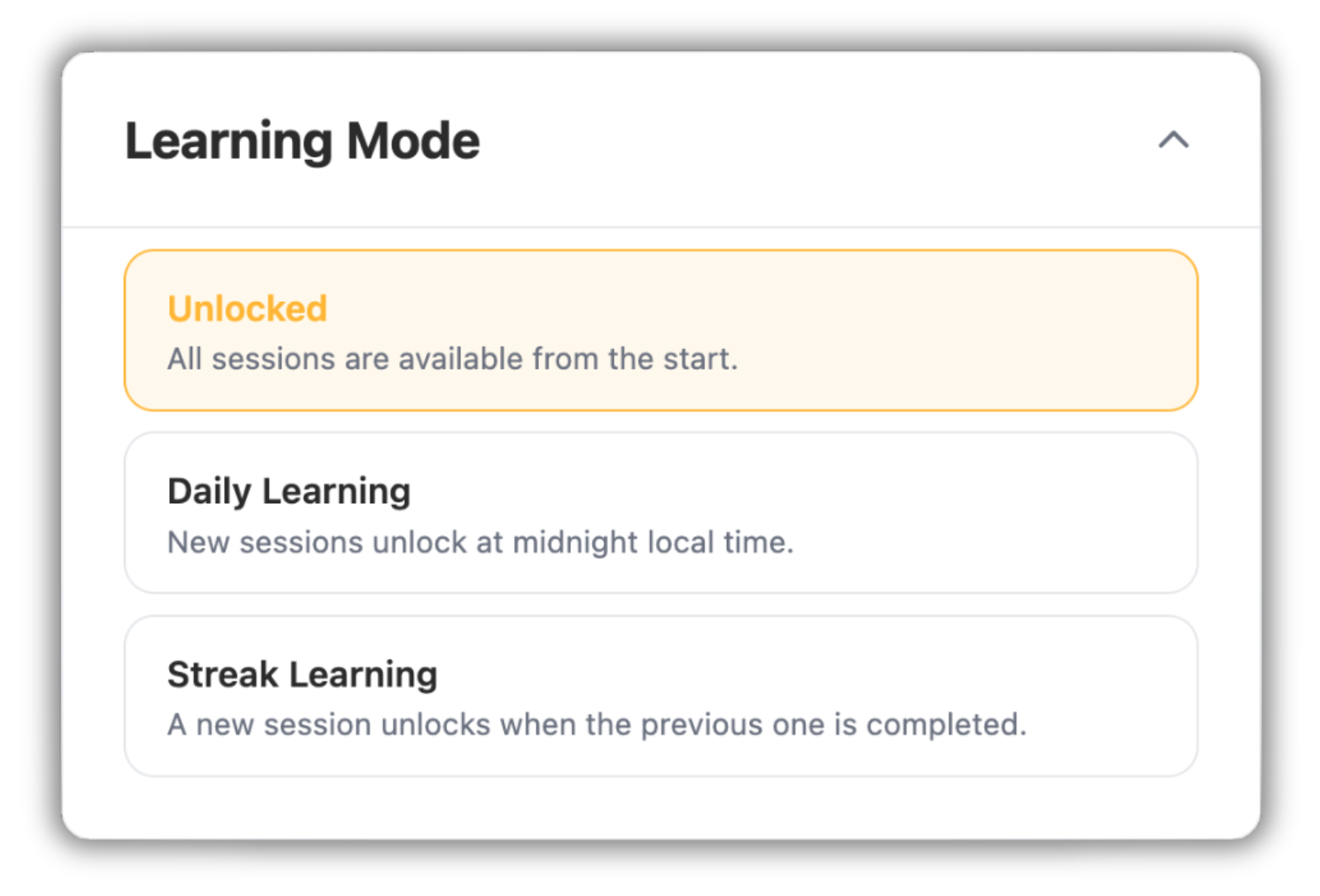
Task: Pick the Streak Learning mode card
Action: (x=661, y=696)
